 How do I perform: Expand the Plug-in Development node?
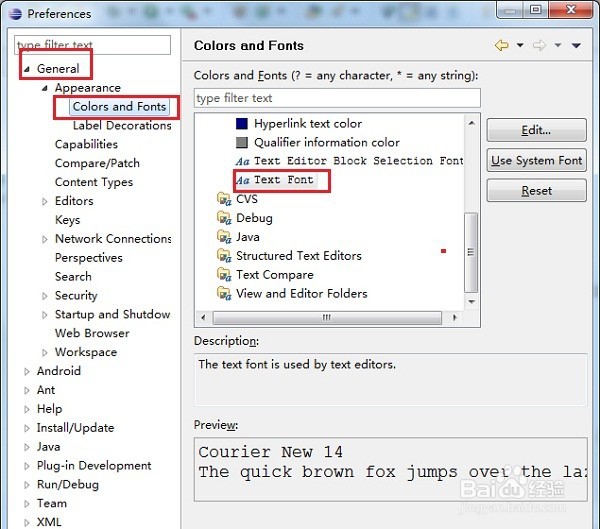click(27, 466)
